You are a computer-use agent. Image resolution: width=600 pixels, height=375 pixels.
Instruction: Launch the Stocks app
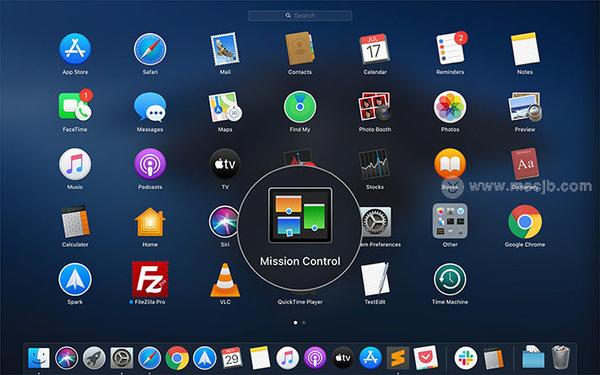[x=375, y=164]
